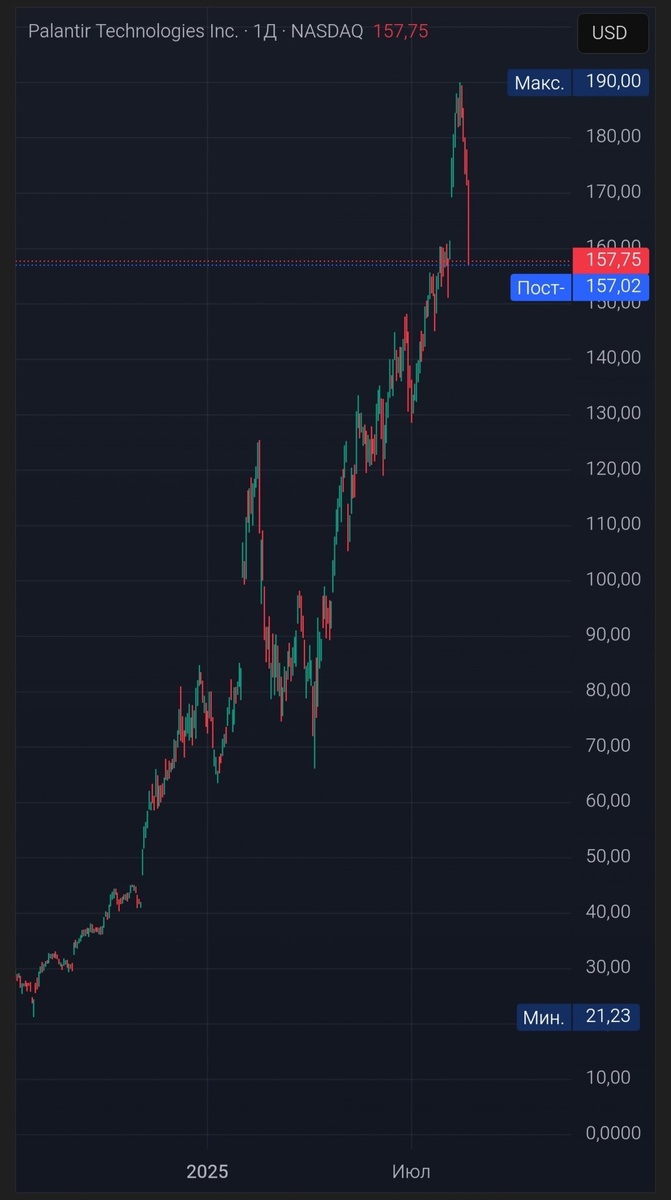Click the 40,00 price axis value
The image size is (671, 1200).
608,911
